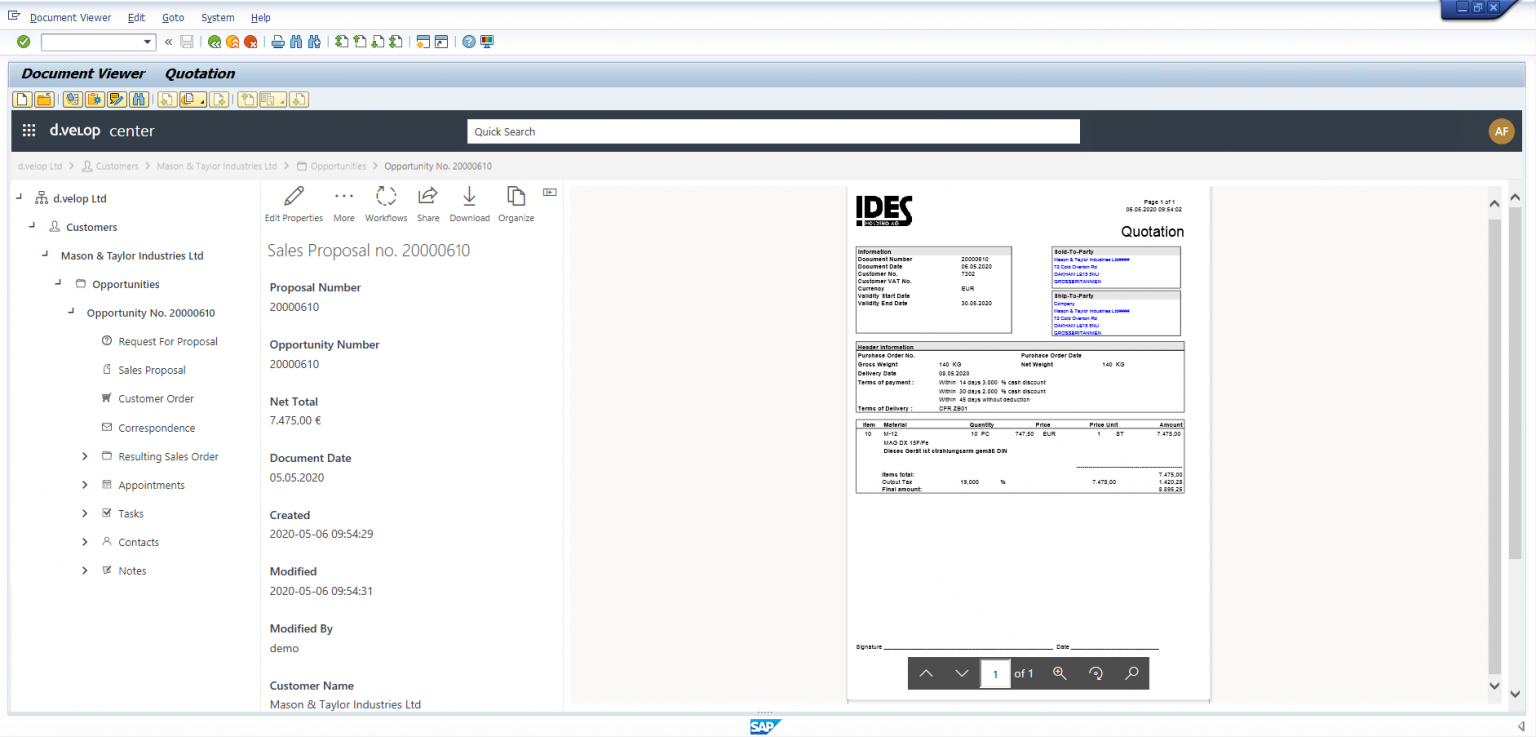Collapse the properties panel toggle icon

[549, 191]
